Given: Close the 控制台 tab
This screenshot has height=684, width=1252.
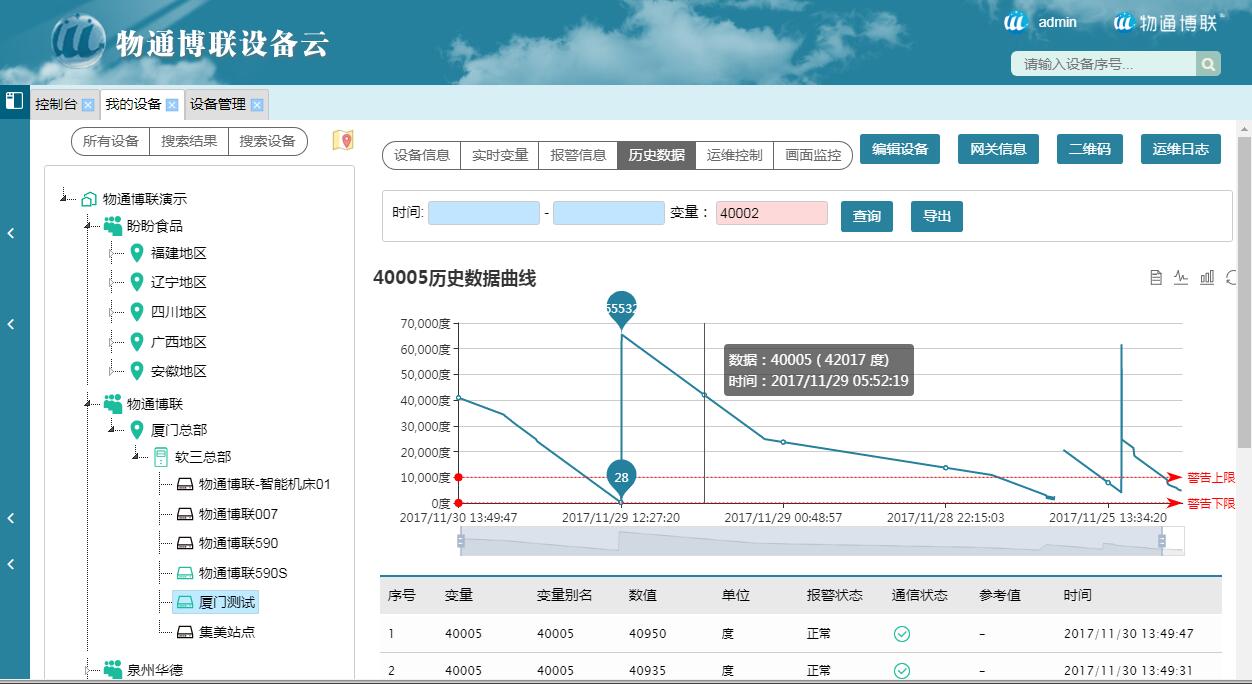Looking at the screenshot, I should (x=88, y=105).
